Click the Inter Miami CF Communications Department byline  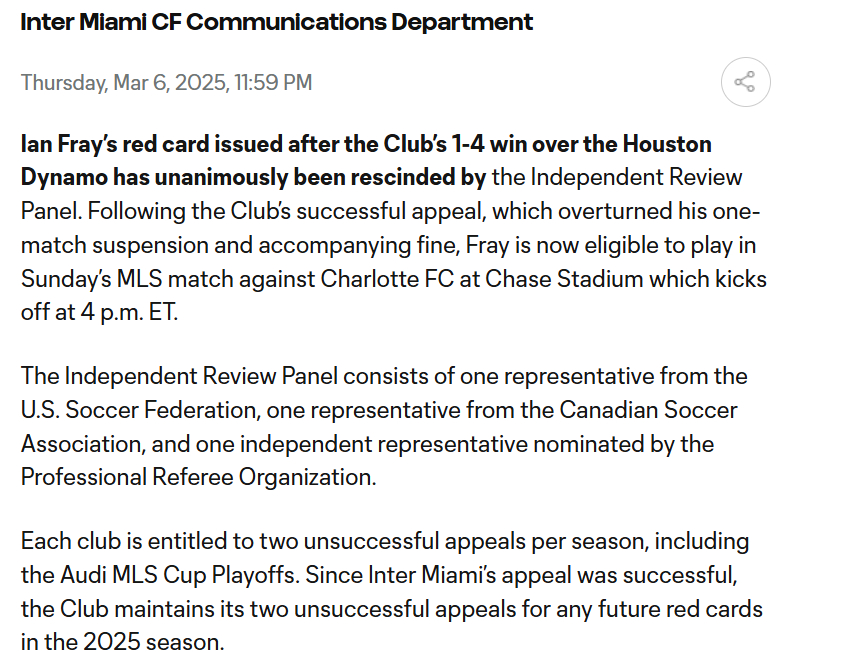point(277,22)
